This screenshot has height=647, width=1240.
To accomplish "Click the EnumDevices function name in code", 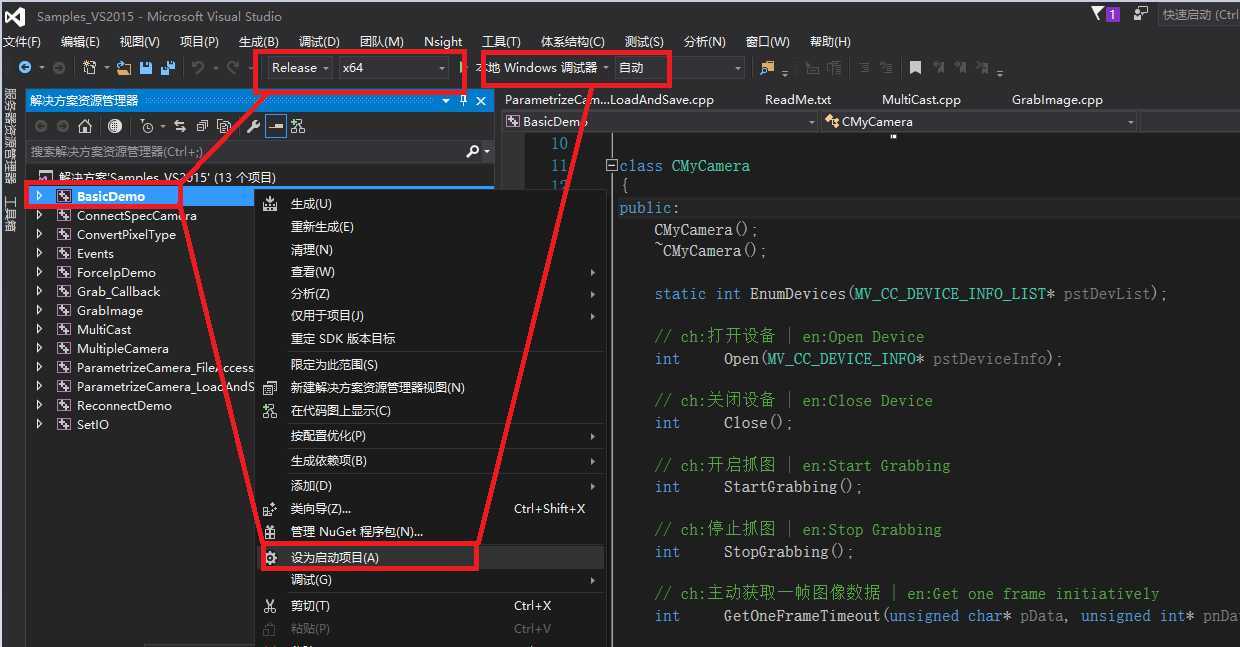I will pyautogui.click(x=798, y=294).
